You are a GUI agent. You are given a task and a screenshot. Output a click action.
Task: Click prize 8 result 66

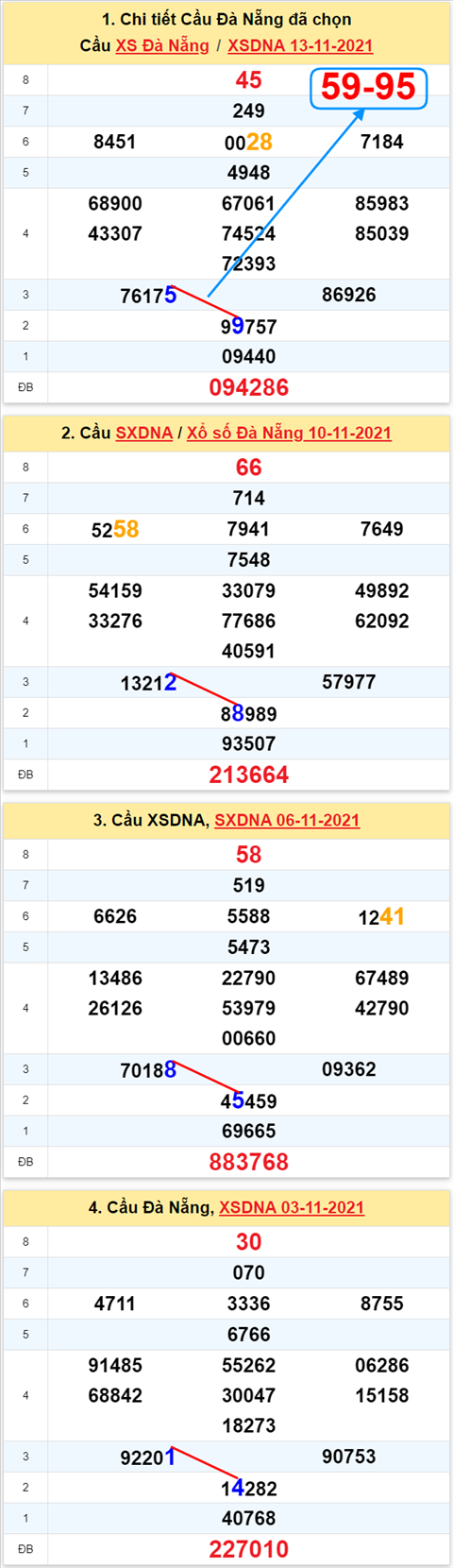(249, 468)
